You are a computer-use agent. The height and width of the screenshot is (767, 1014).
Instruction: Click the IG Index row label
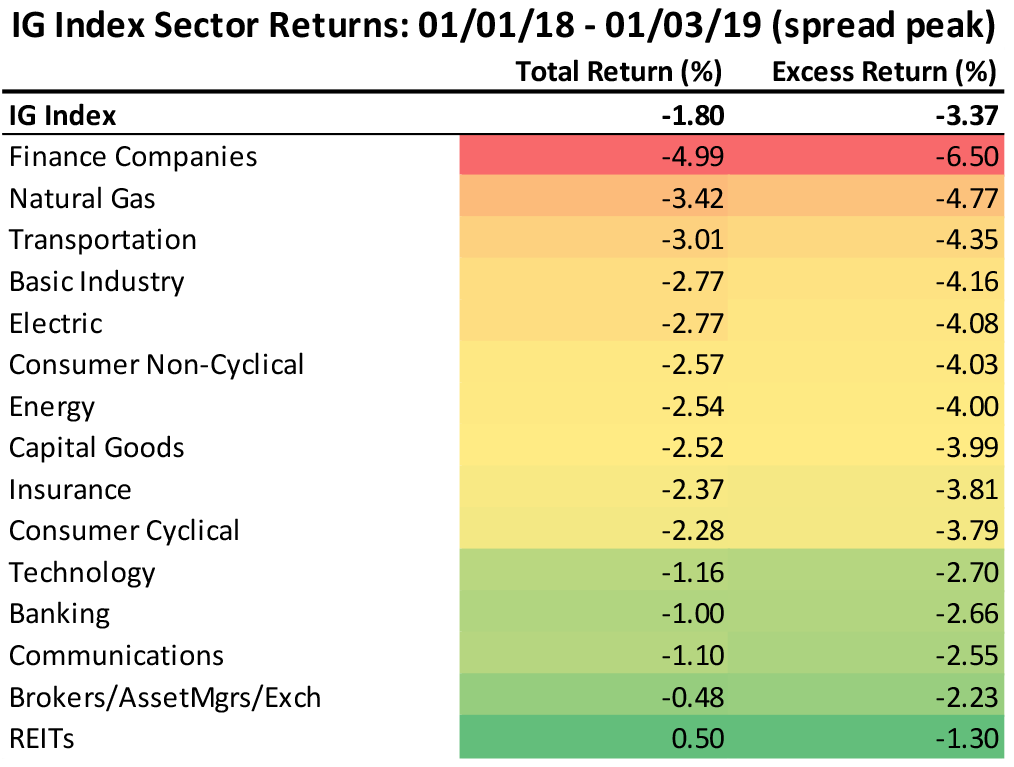(x=63, y=115)
